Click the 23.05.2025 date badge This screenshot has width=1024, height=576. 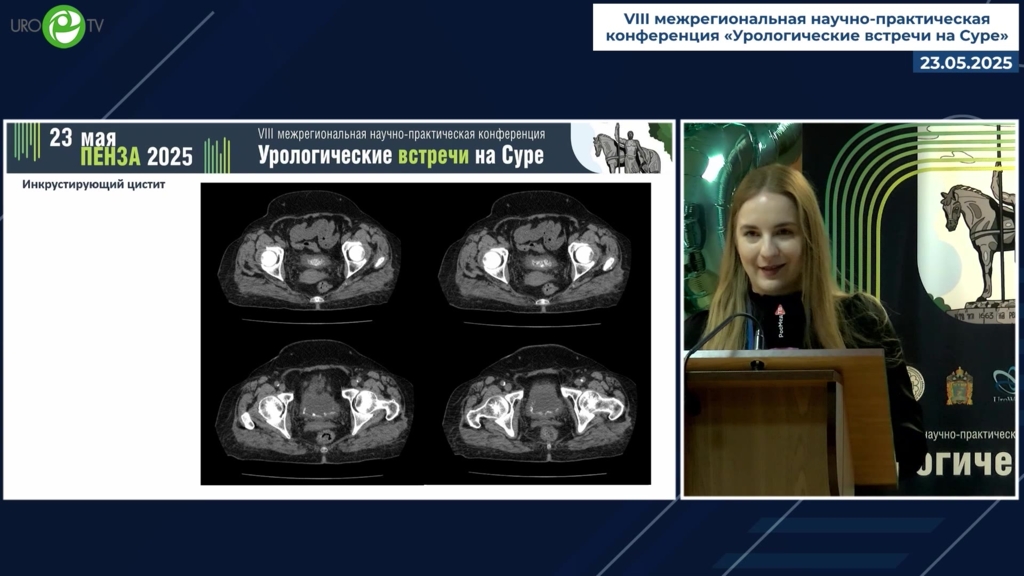click(x=966, y=62)
